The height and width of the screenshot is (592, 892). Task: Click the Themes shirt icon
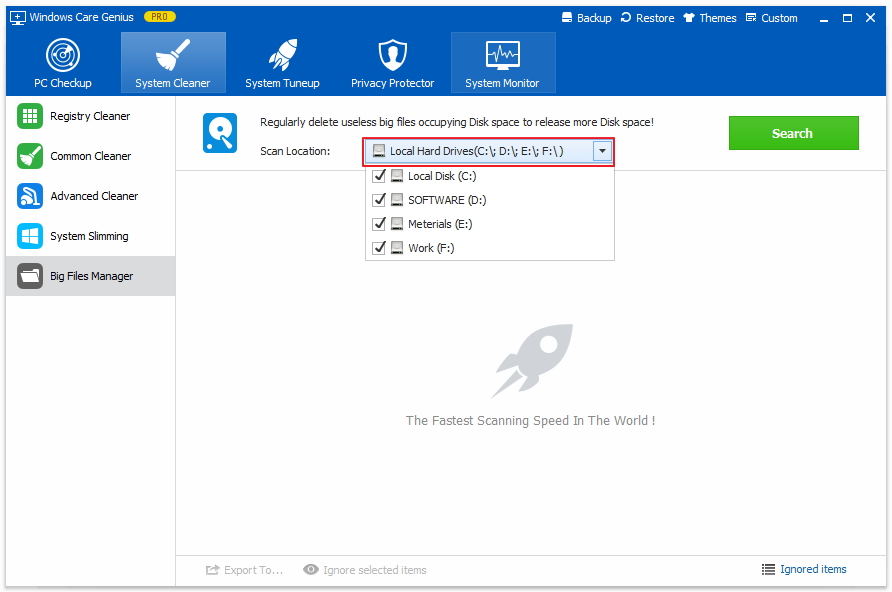pyautogui.click(x=689, y=18)
